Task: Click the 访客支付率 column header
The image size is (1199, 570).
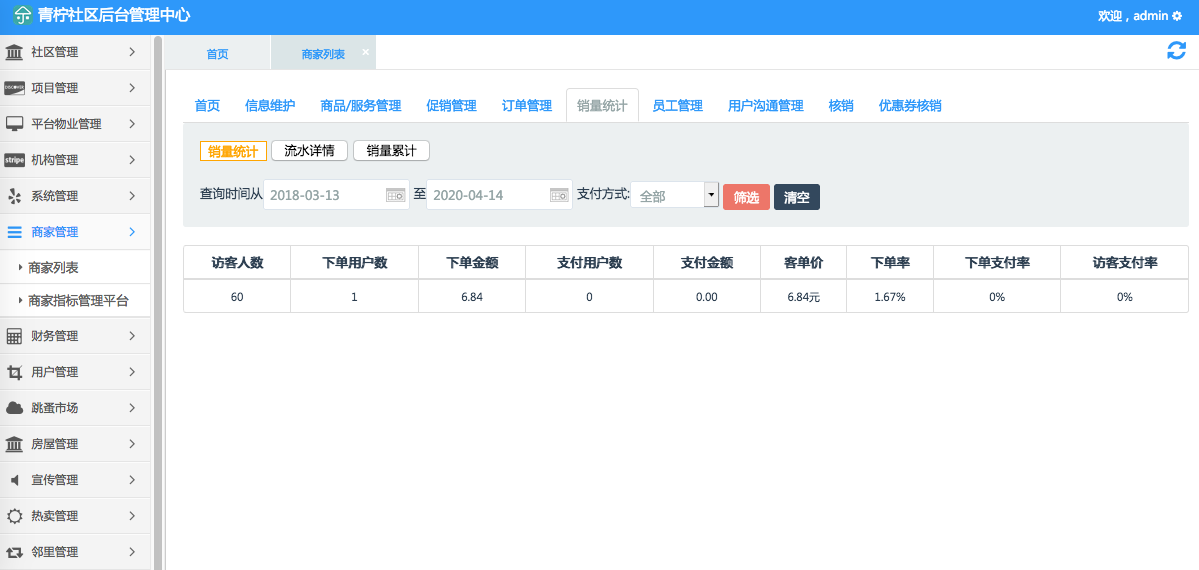Action: tap(1124, 262)
